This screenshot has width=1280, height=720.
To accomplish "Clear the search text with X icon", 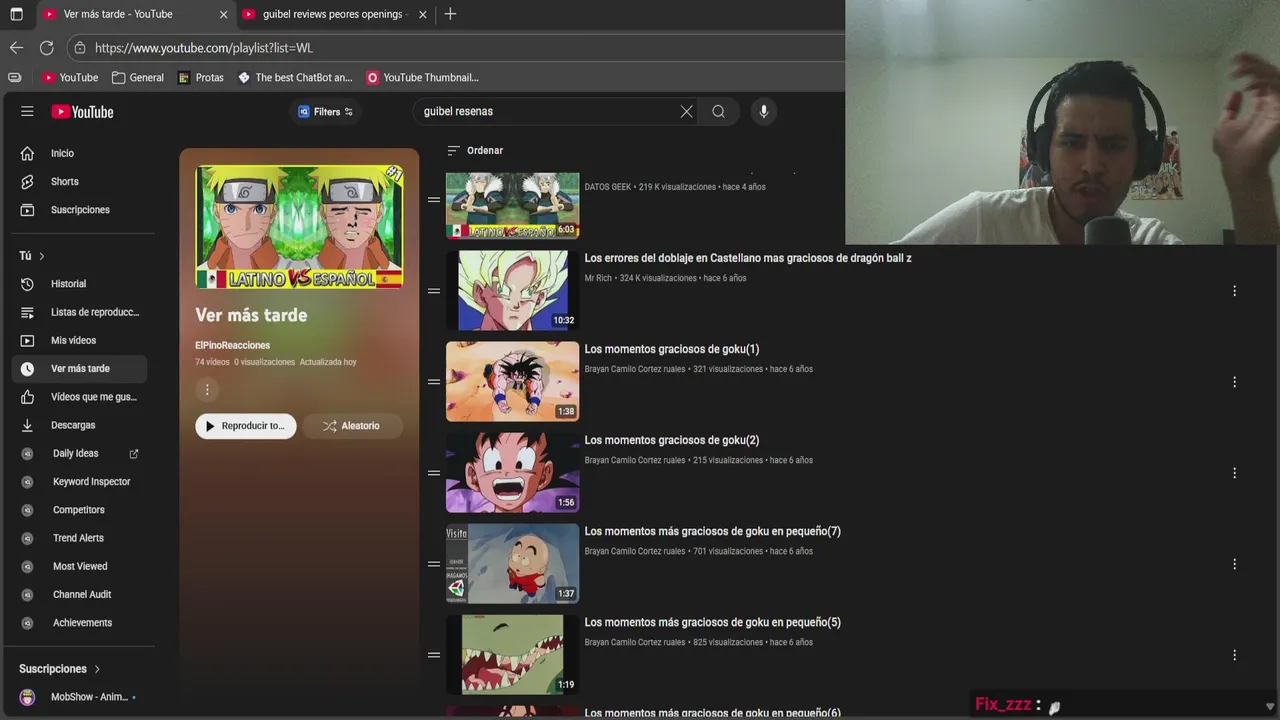I will (x=686, y=111).
